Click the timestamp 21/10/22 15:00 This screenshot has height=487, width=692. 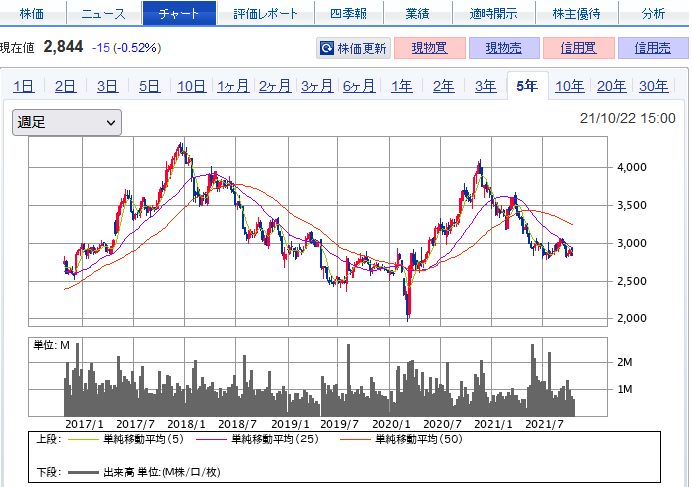[628, 118]
